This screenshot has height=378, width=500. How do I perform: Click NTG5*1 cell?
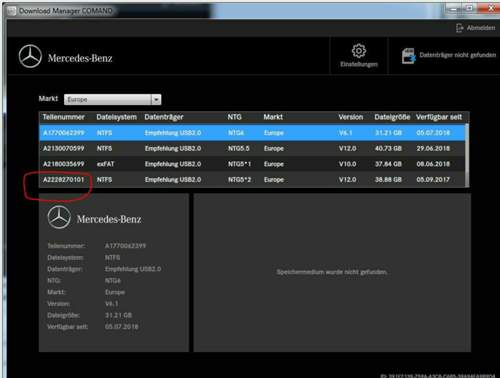coord(239,164)
